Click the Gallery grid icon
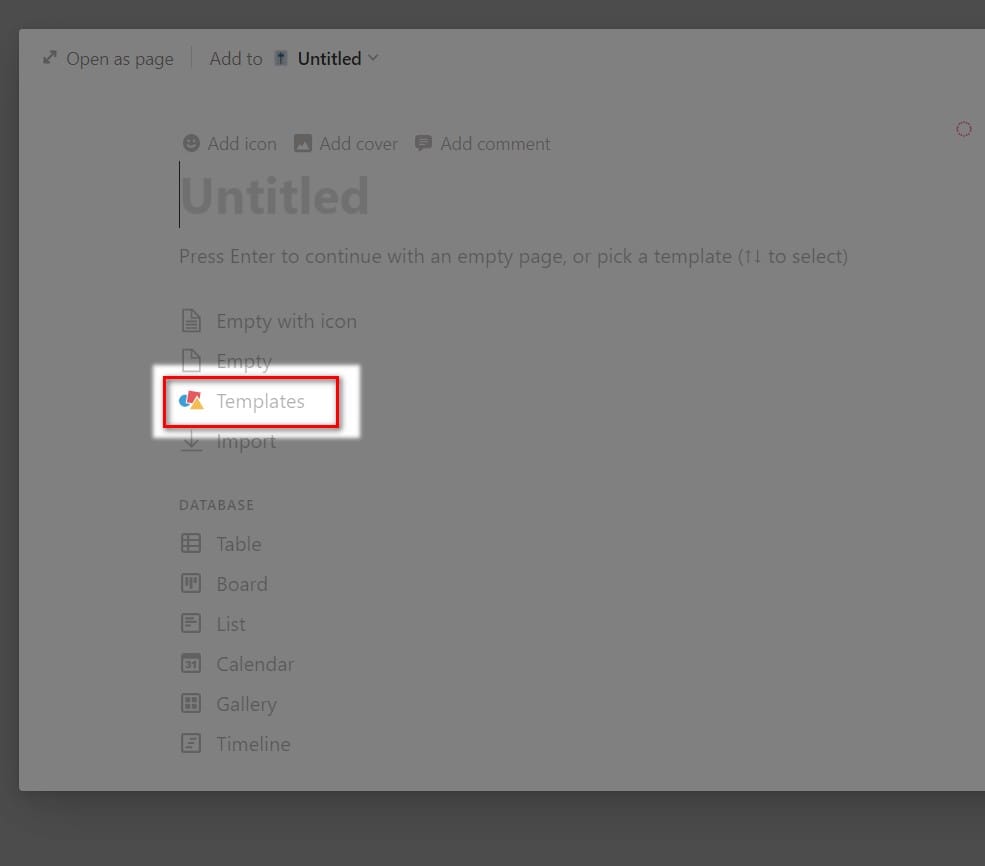The image size is (985, 866). coord(191,703)
